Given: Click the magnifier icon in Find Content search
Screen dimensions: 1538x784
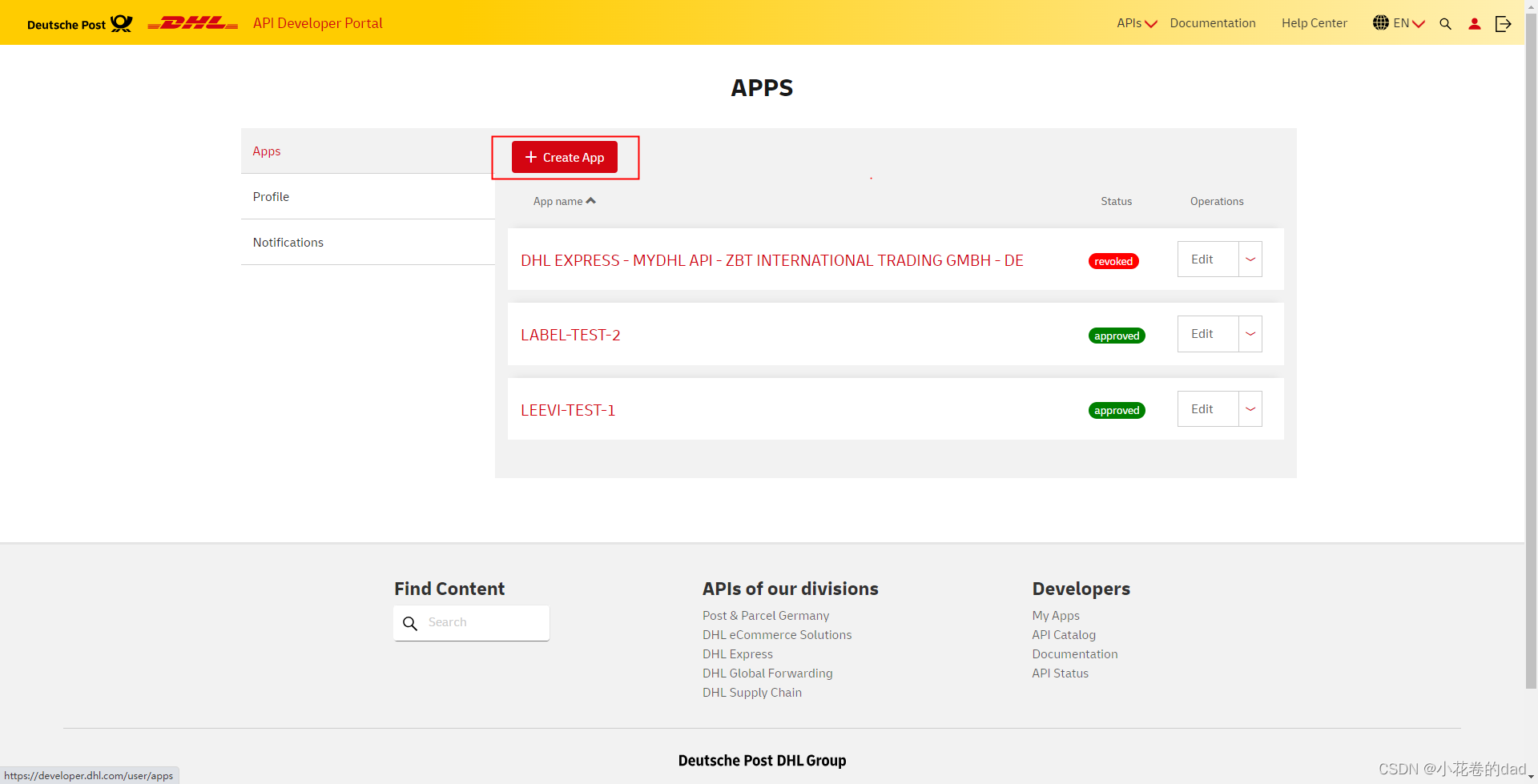Looking at the screenshot, I should pos(411,623).
